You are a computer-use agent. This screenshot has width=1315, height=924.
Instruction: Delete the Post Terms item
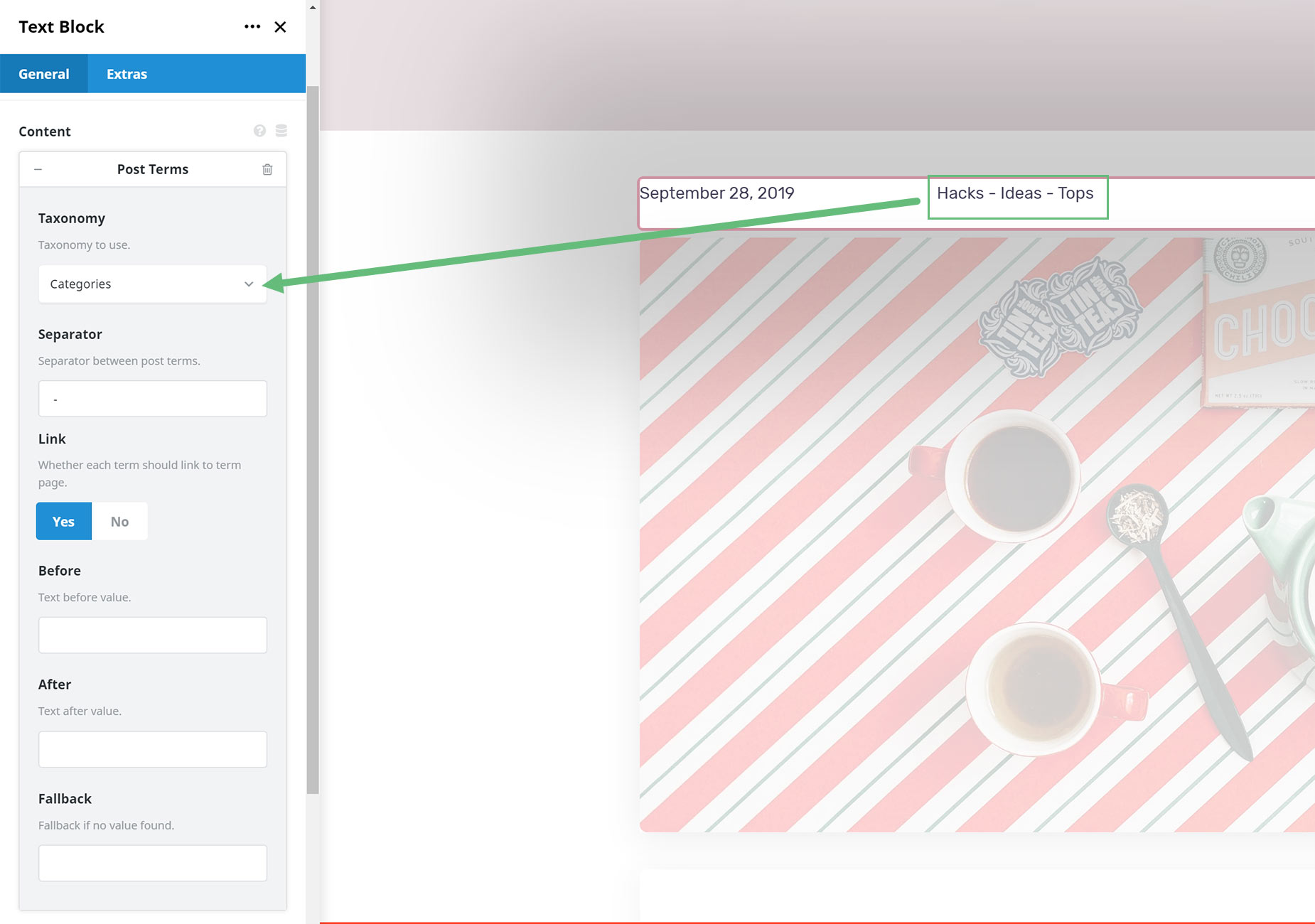[x=267, y=169]
